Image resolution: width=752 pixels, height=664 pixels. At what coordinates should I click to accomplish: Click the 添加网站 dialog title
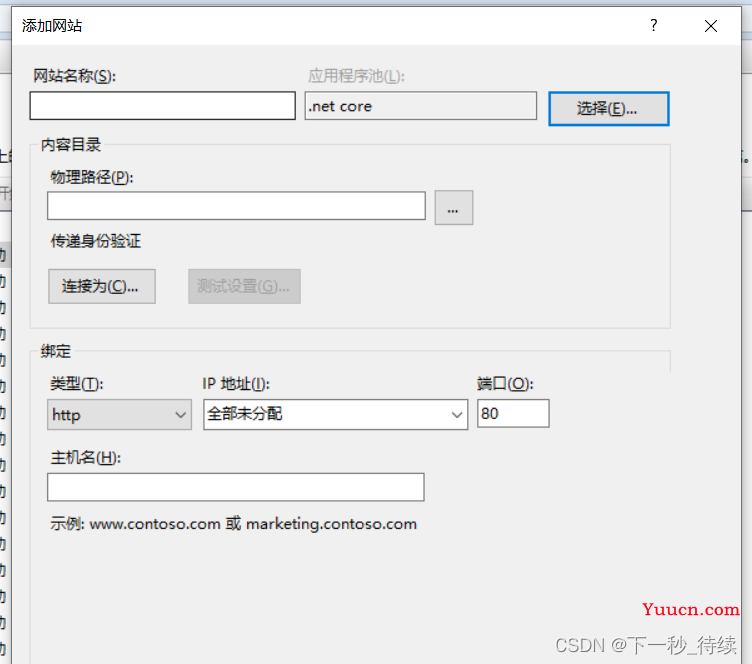52,26
